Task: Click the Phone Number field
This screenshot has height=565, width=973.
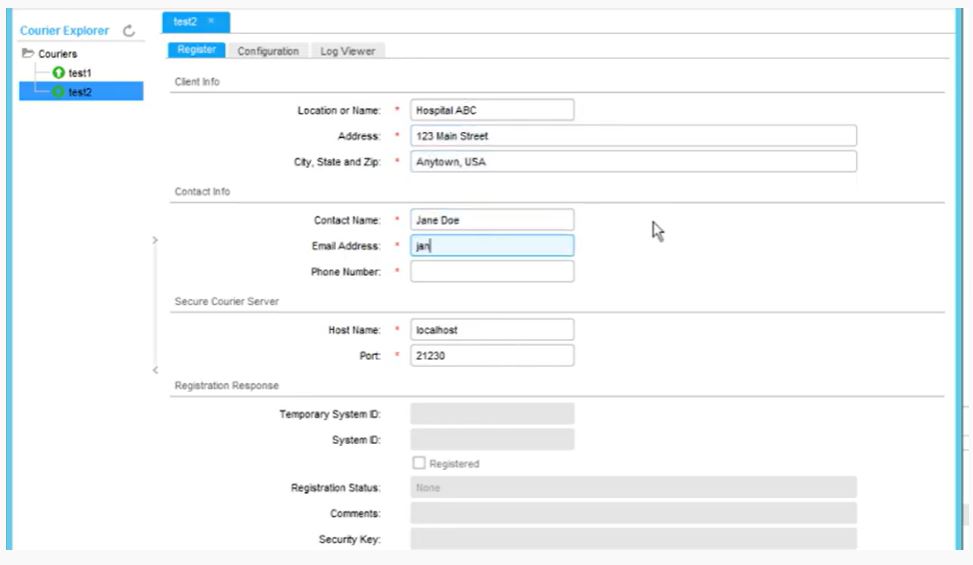Action: point(492,272)
